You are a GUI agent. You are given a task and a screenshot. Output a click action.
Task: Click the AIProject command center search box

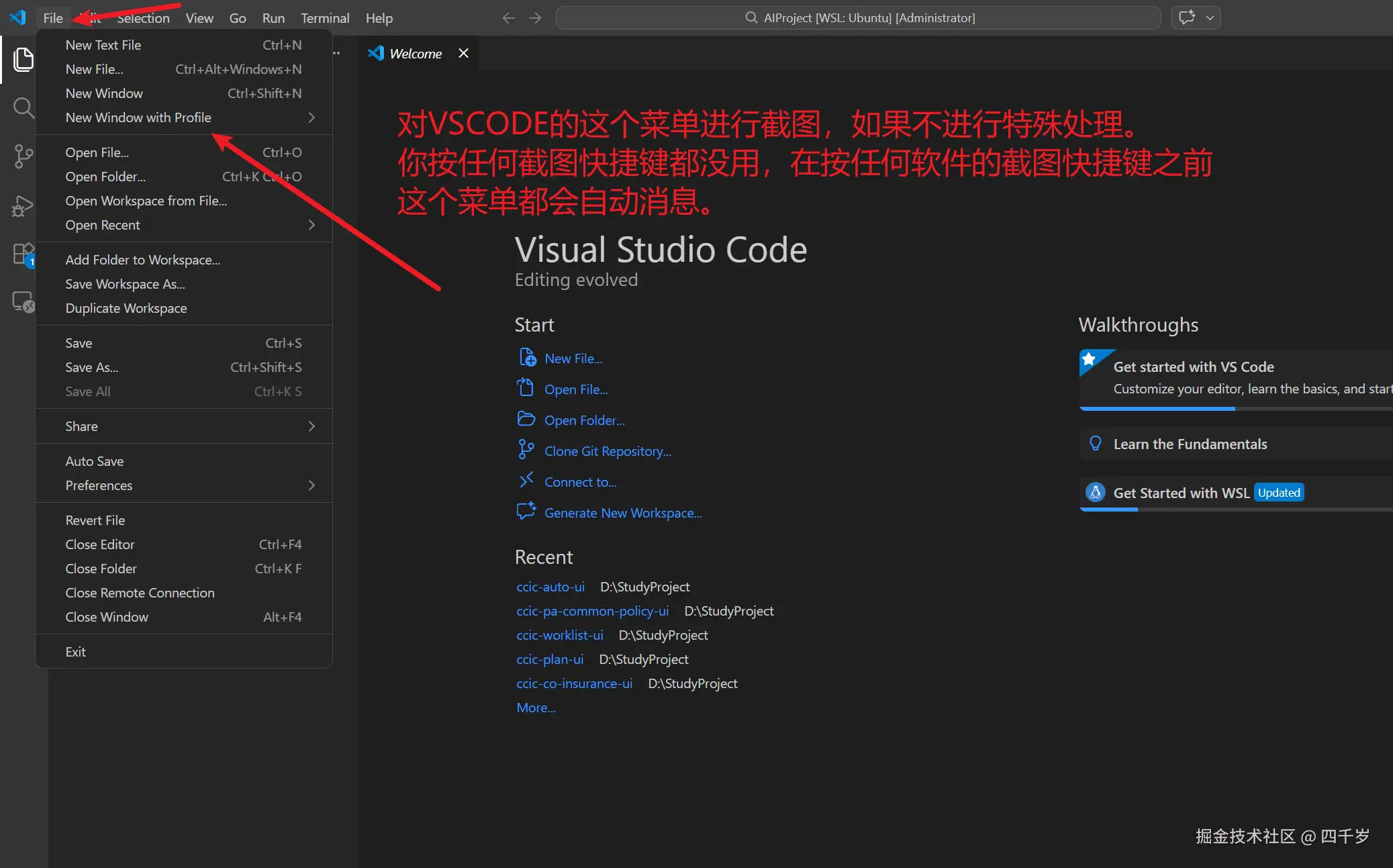(859, 18)
